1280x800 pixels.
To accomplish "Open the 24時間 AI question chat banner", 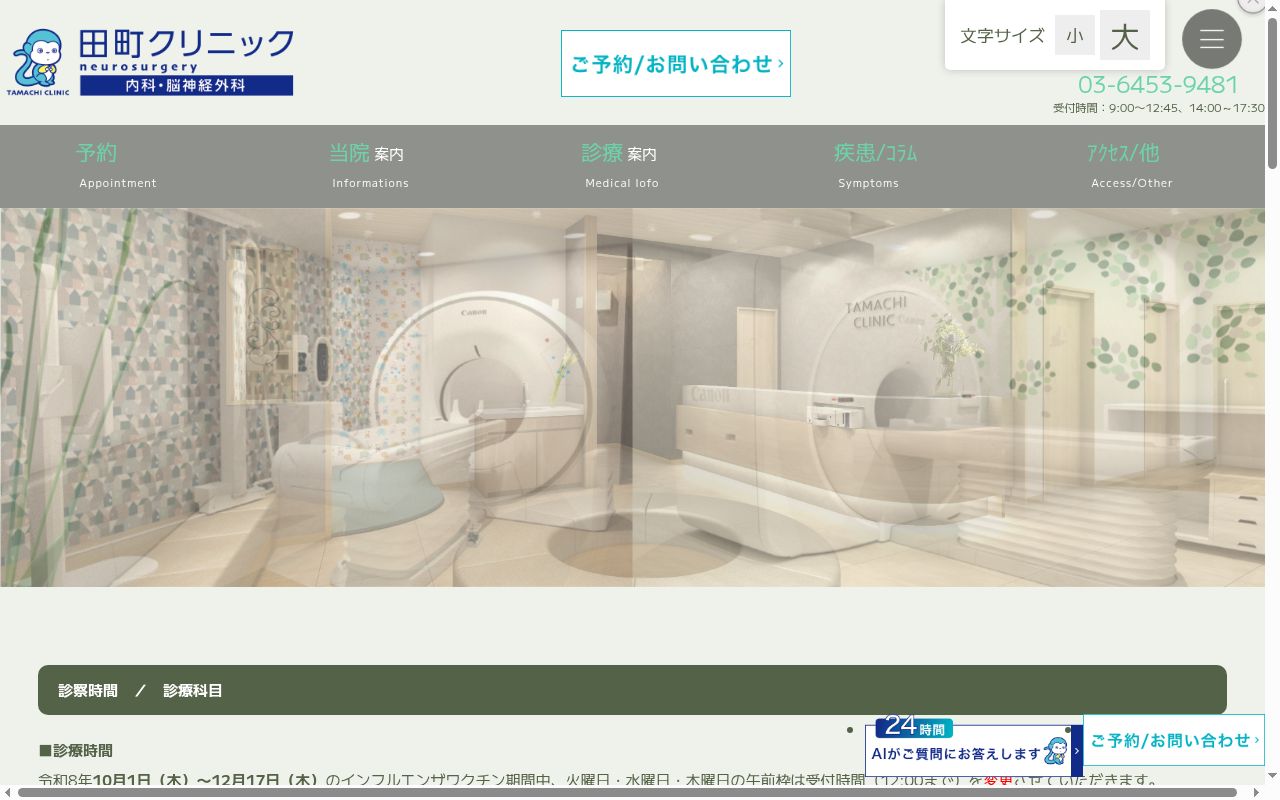I will pos(973,747).
